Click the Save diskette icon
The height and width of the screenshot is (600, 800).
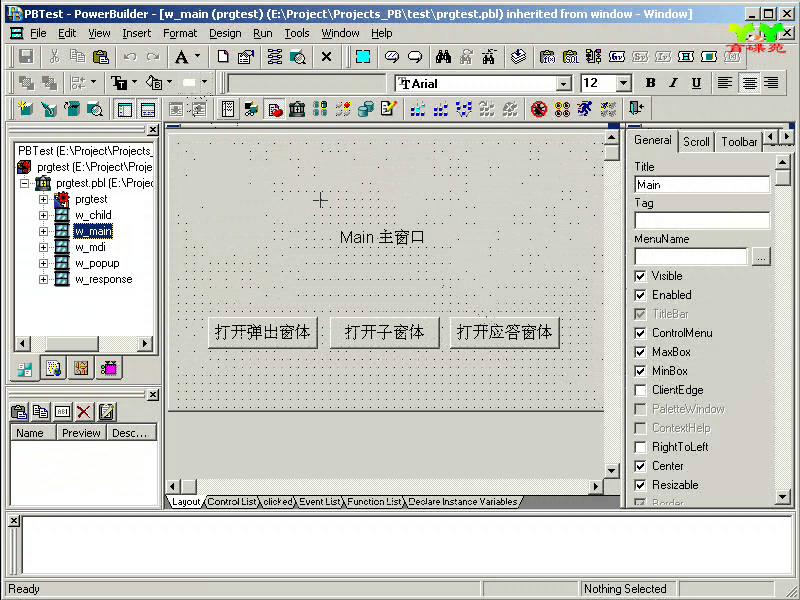coord(26,56)
